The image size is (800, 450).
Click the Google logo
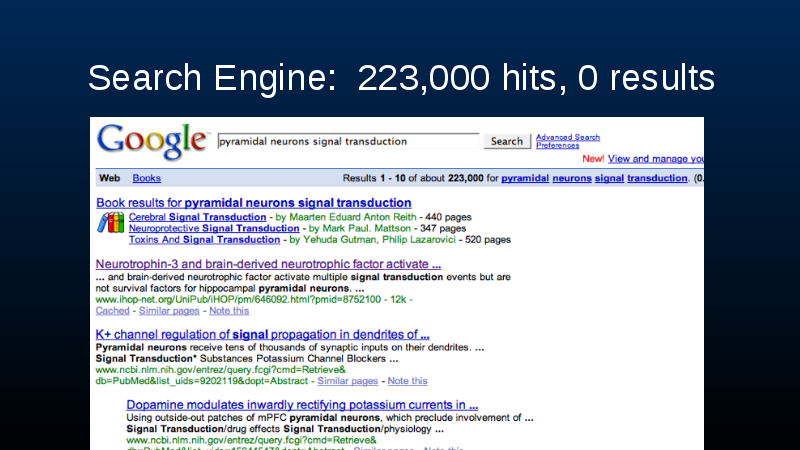[153, 141]
